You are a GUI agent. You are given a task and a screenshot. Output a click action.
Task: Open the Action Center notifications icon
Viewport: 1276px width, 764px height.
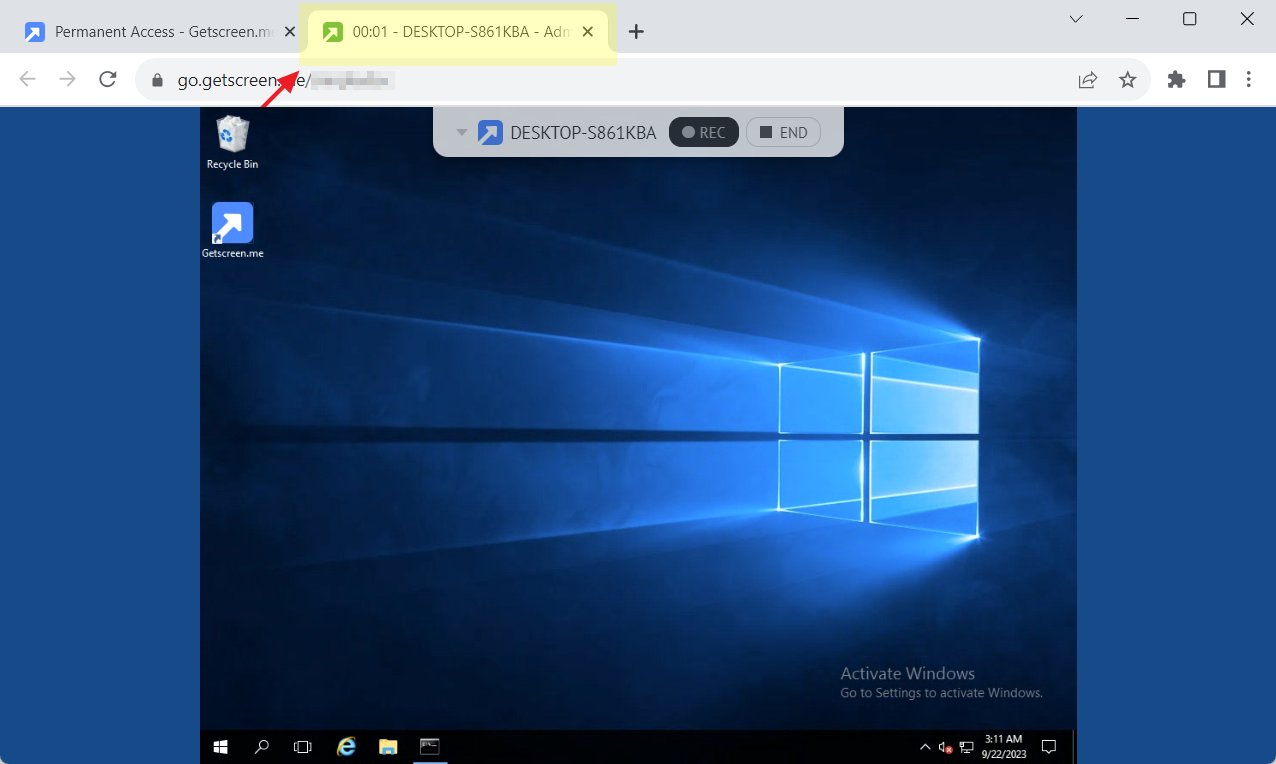coord(1049,746)
